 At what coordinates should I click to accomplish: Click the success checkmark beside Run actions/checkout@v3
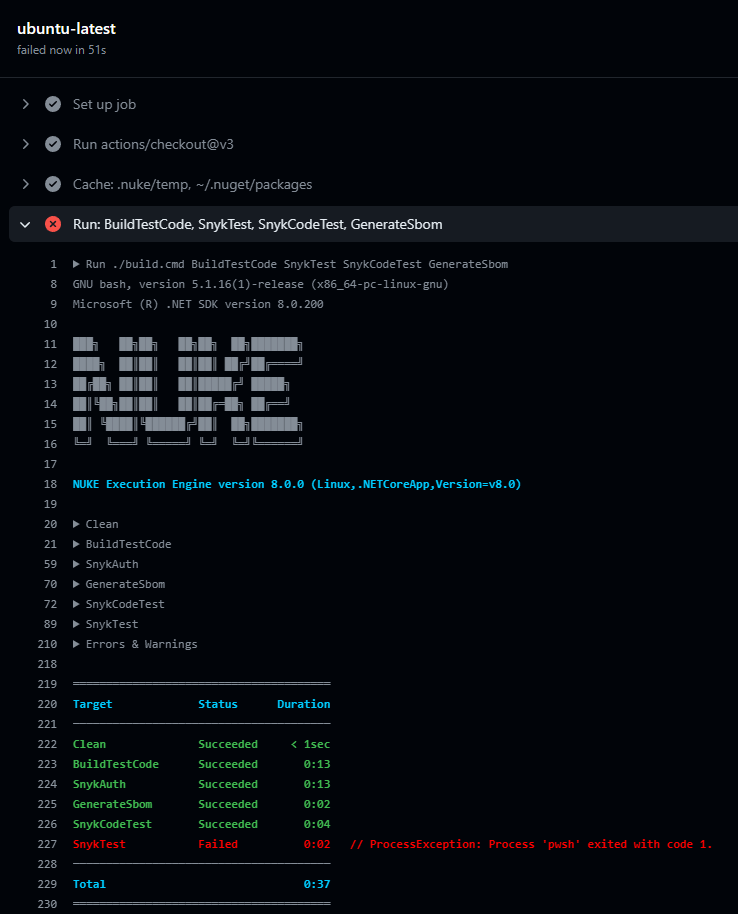click(x=53, y=144)
